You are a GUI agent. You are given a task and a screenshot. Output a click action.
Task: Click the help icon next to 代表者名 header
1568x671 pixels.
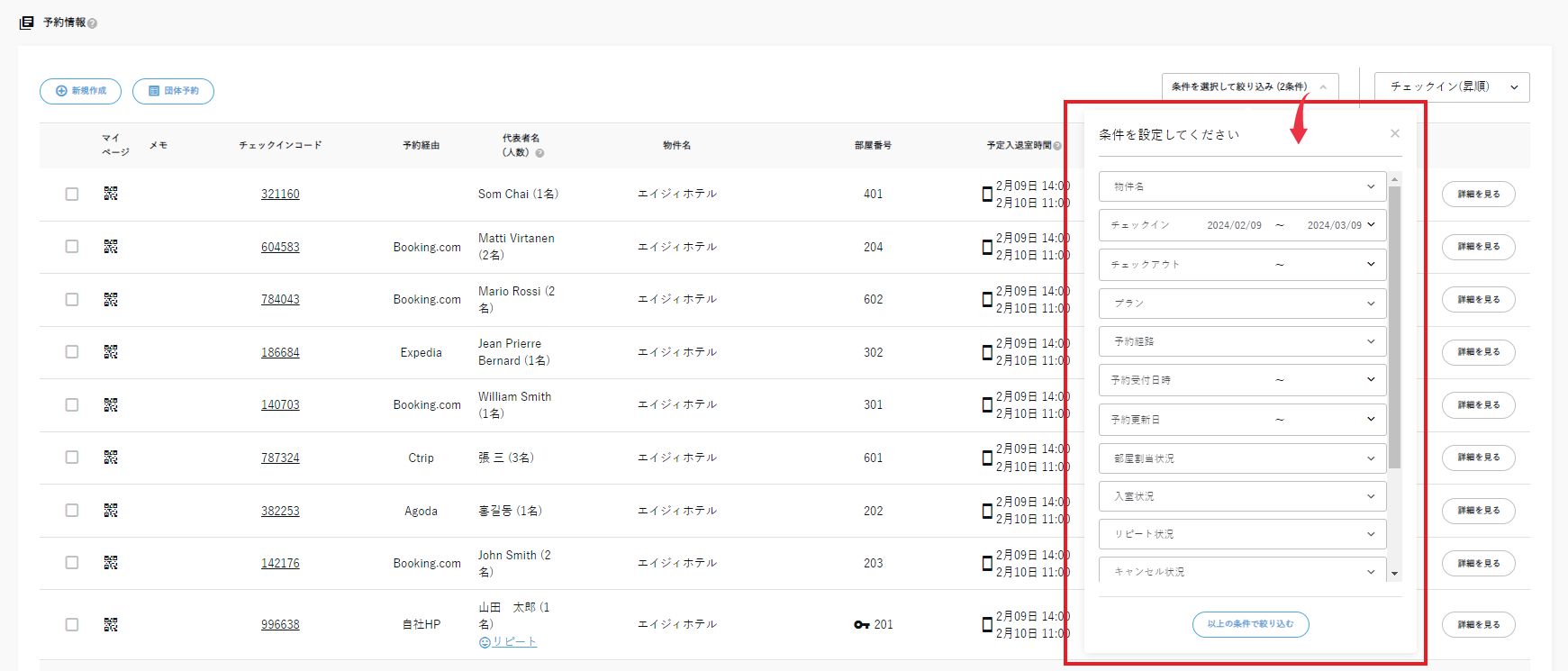[x=540, y=153]
